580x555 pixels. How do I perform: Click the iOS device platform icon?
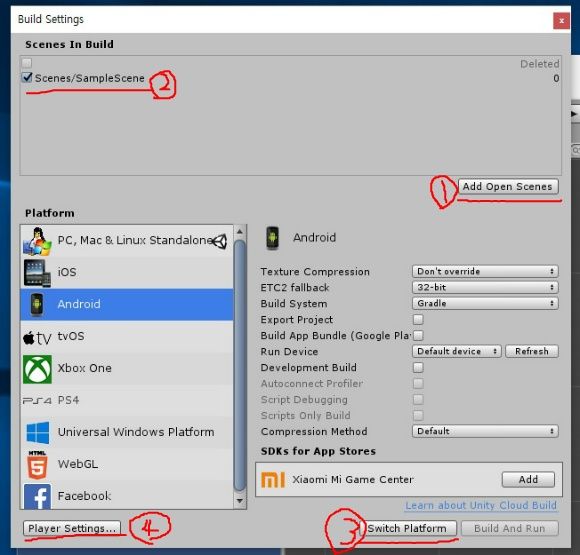pyautogui.click(x=37, y=273)
